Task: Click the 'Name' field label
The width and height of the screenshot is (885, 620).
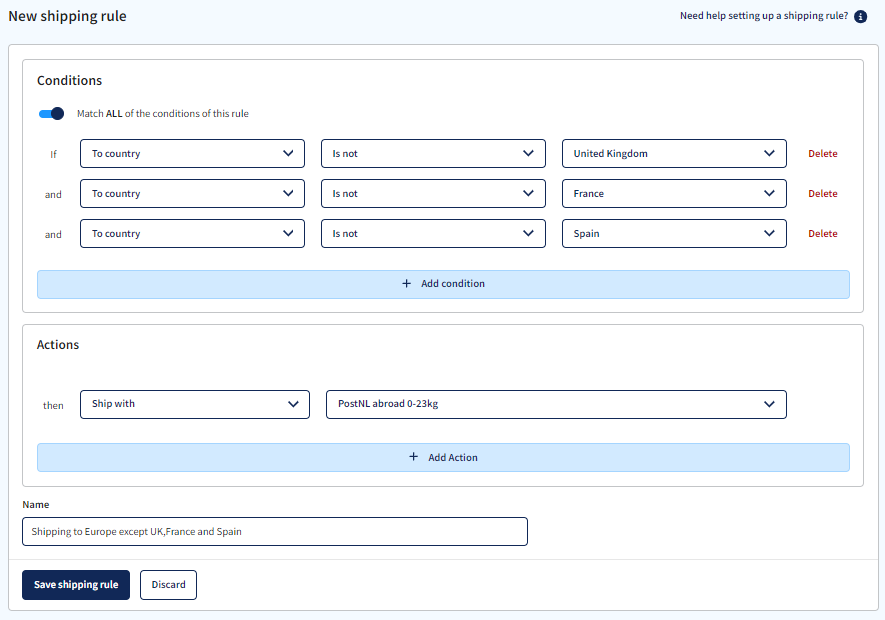Action: pos(36,505)
